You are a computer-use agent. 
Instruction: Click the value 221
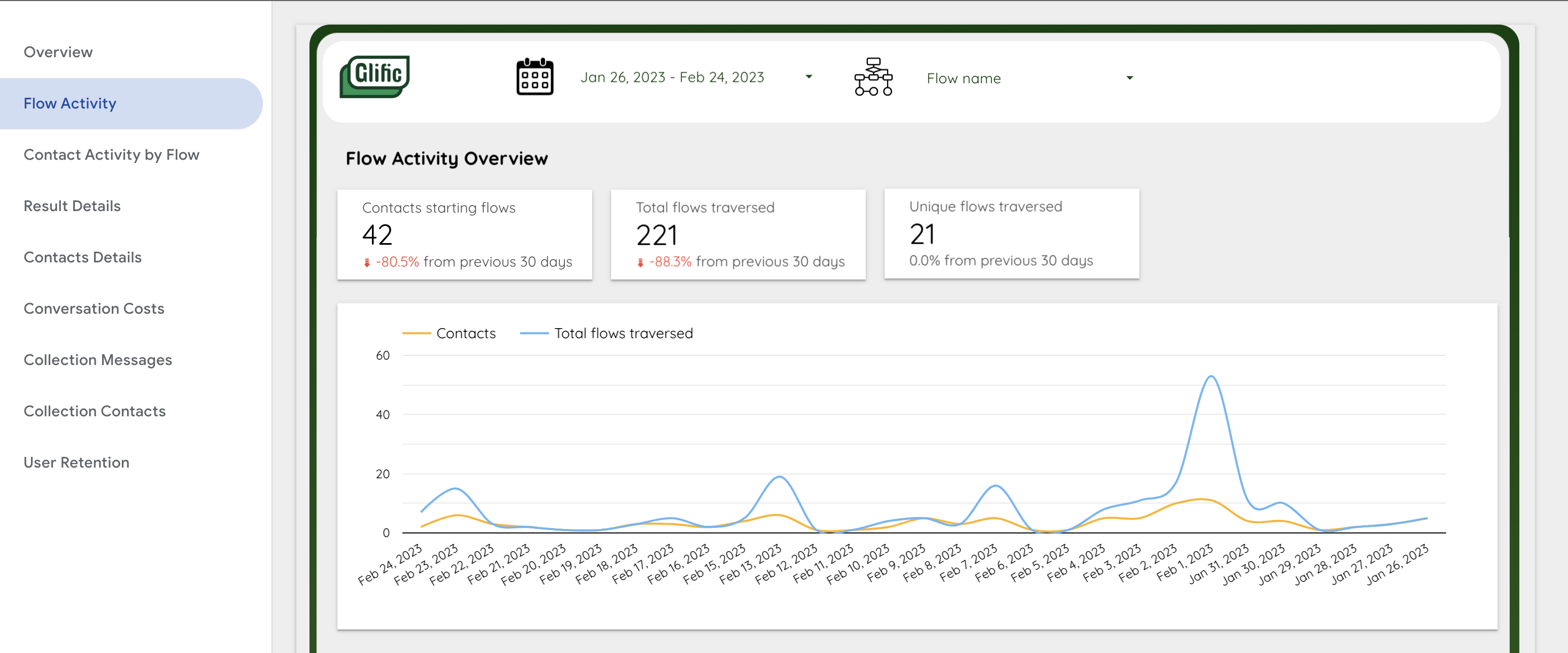tap(656, 235)
